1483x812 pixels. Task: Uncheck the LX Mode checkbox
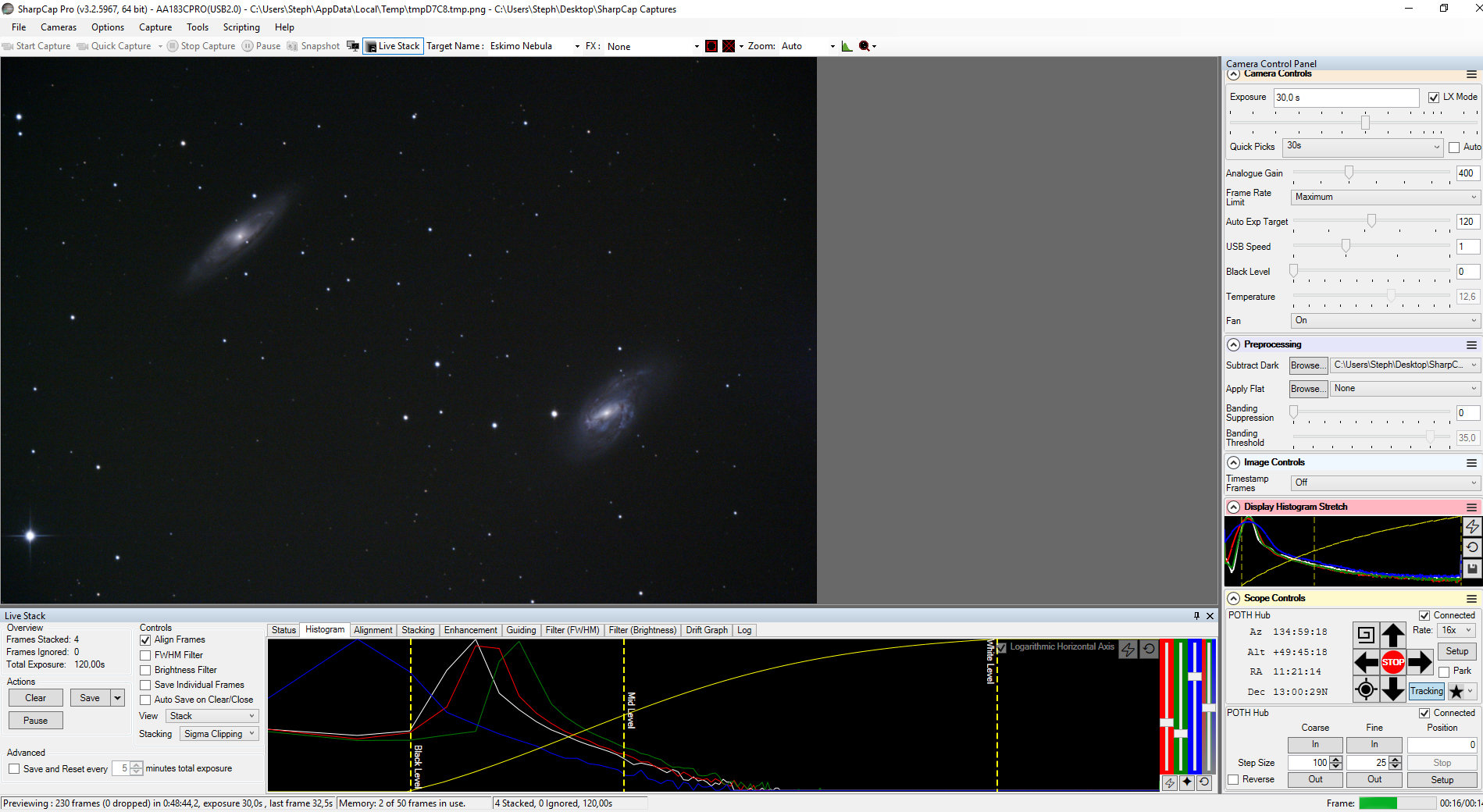[x=1434, y=98]
